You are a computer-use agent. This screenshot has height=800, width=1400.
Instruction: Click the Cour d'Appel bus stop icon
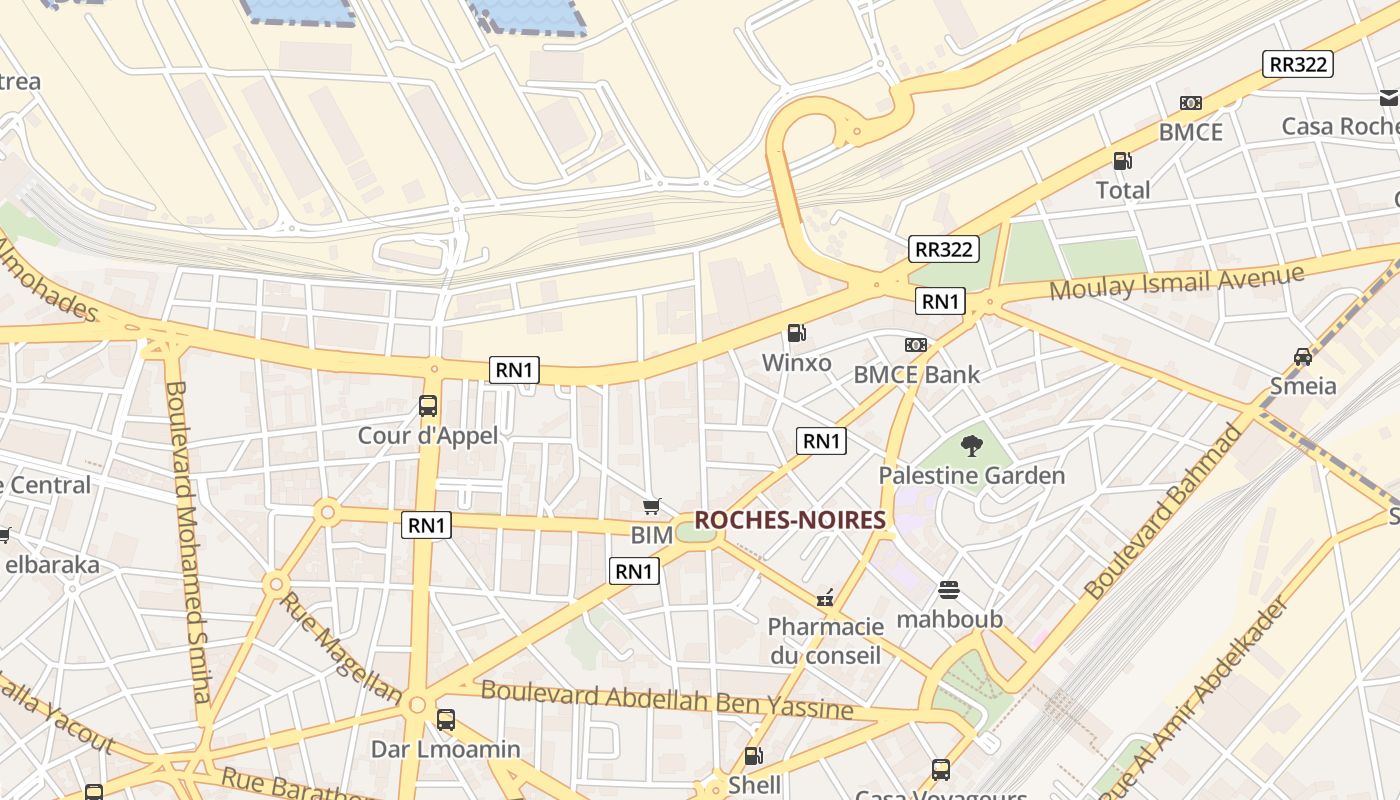428,406
